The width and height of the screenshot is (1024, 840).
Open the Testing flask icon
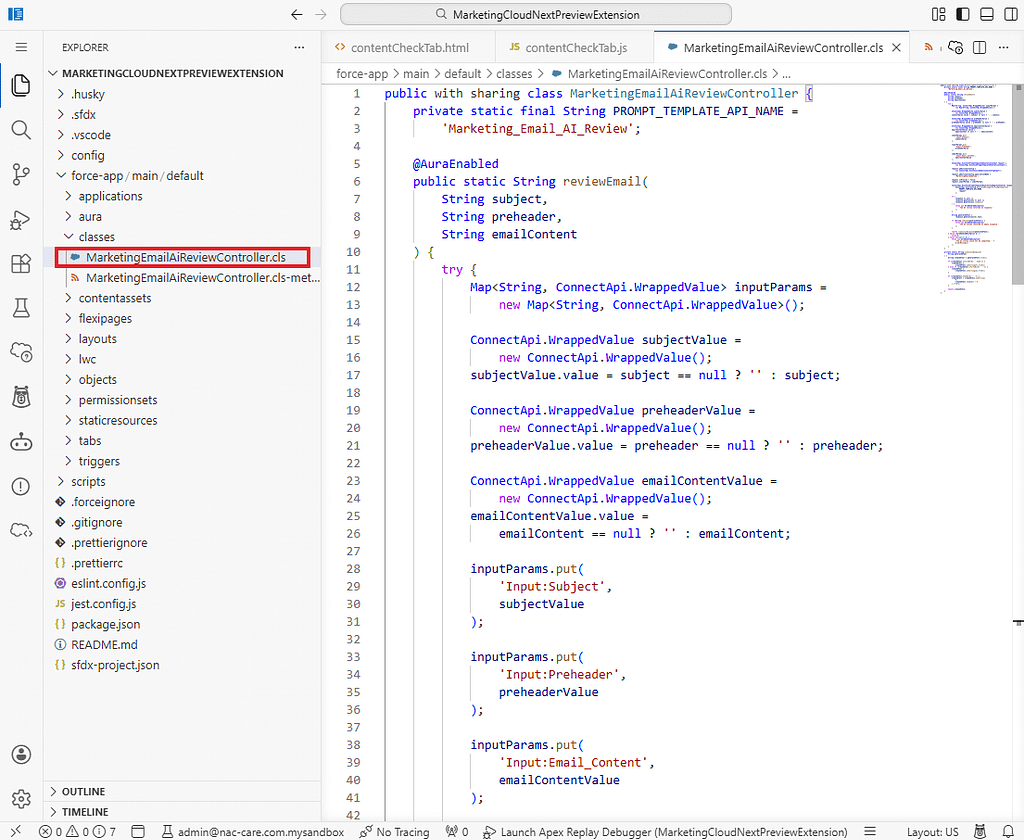point(21,308)
